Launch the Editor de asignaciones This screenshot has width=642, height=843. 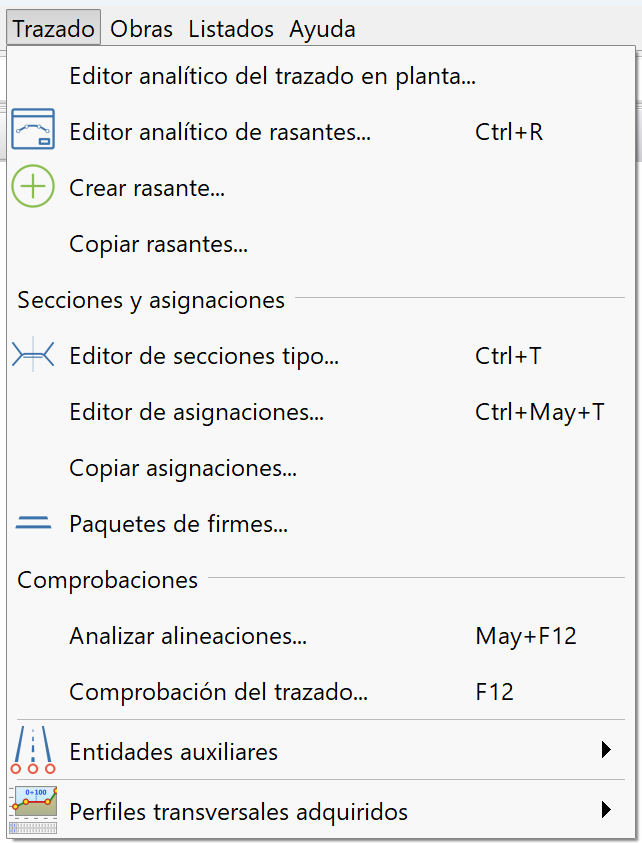[x=192, y=411]
